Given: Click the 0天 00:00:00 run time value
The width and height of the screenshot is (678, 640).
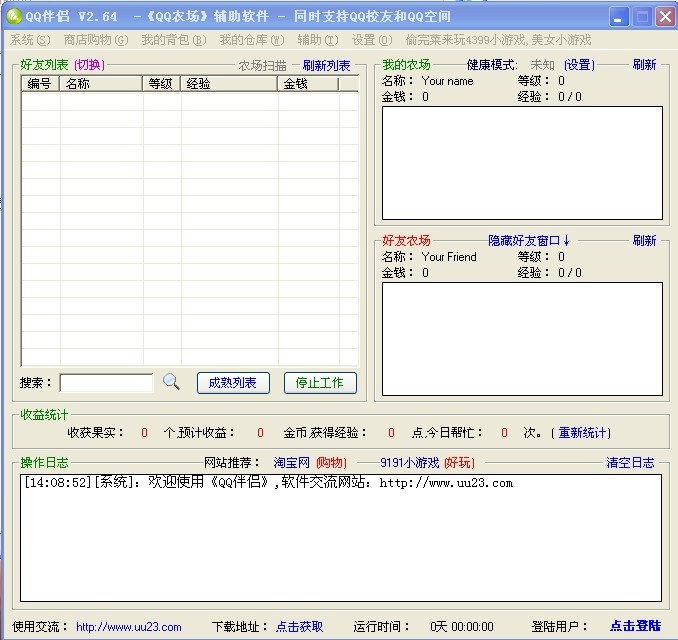Looking at the screenshot, I should 462,627.
